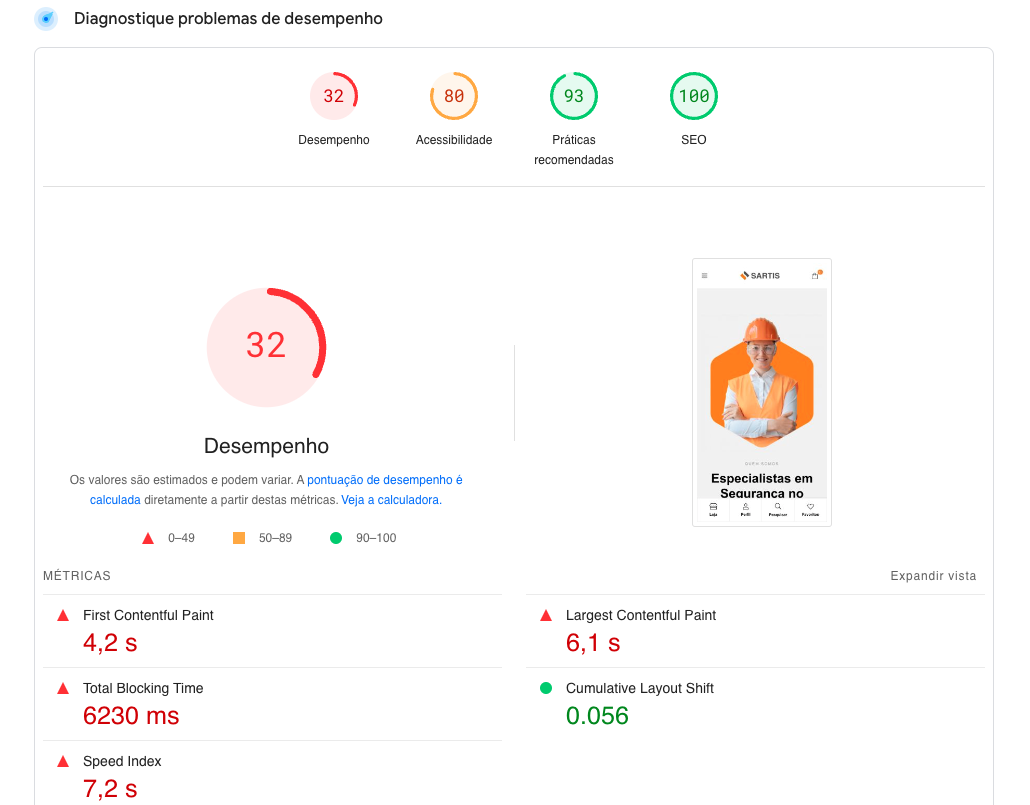Open the hamburger menu in the SARTIS preview
Screen dimensions: 1030x805
pos(705,275)
